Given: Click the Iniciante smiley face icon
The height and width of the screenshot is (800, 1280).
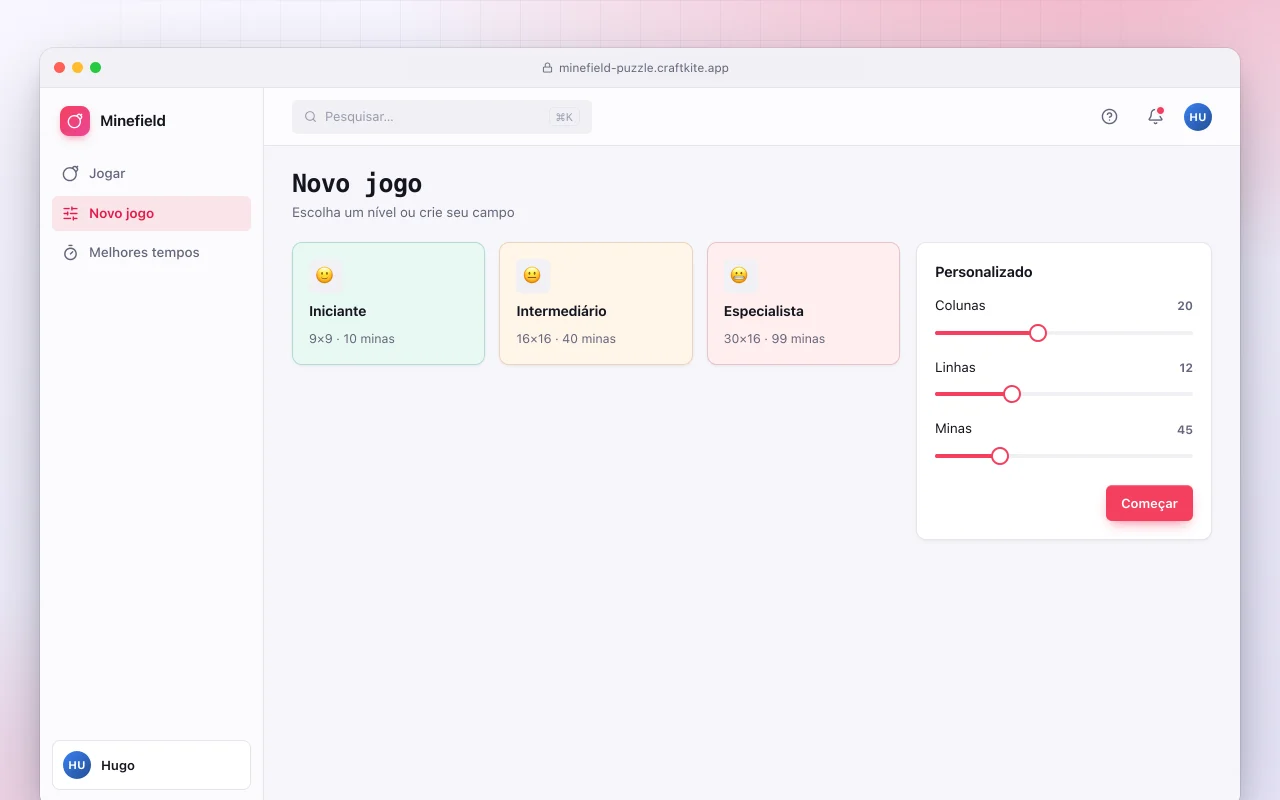Looking at the screenshot, I should pyautogui.click(x=324, y=275).
